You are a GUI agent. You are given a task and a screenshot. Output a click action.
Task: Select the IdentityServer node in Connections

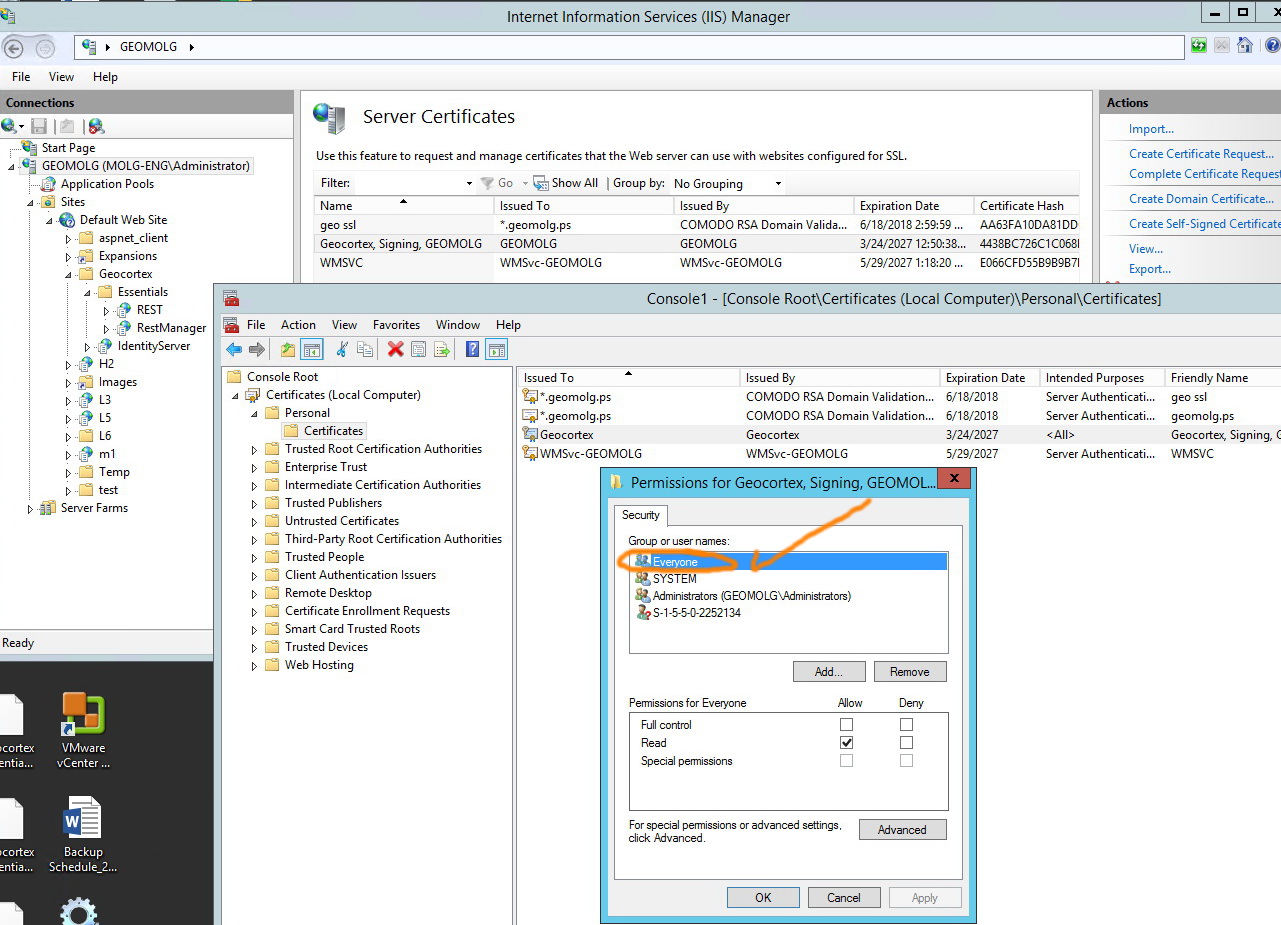153,346
